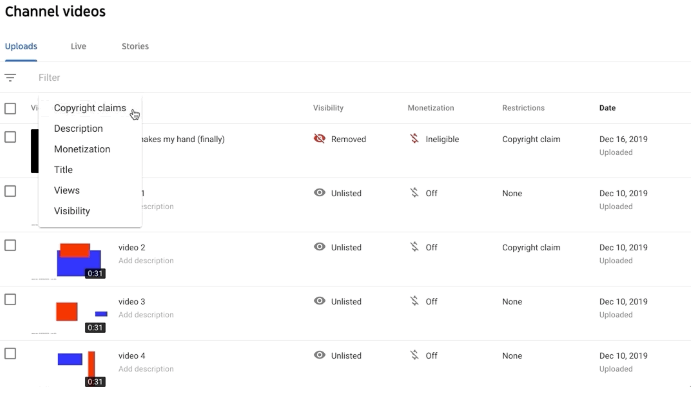Click the Removed visibility icon for Dec 16 video
The width and height of the screenshot is (692, 395).
click(320, 139)
